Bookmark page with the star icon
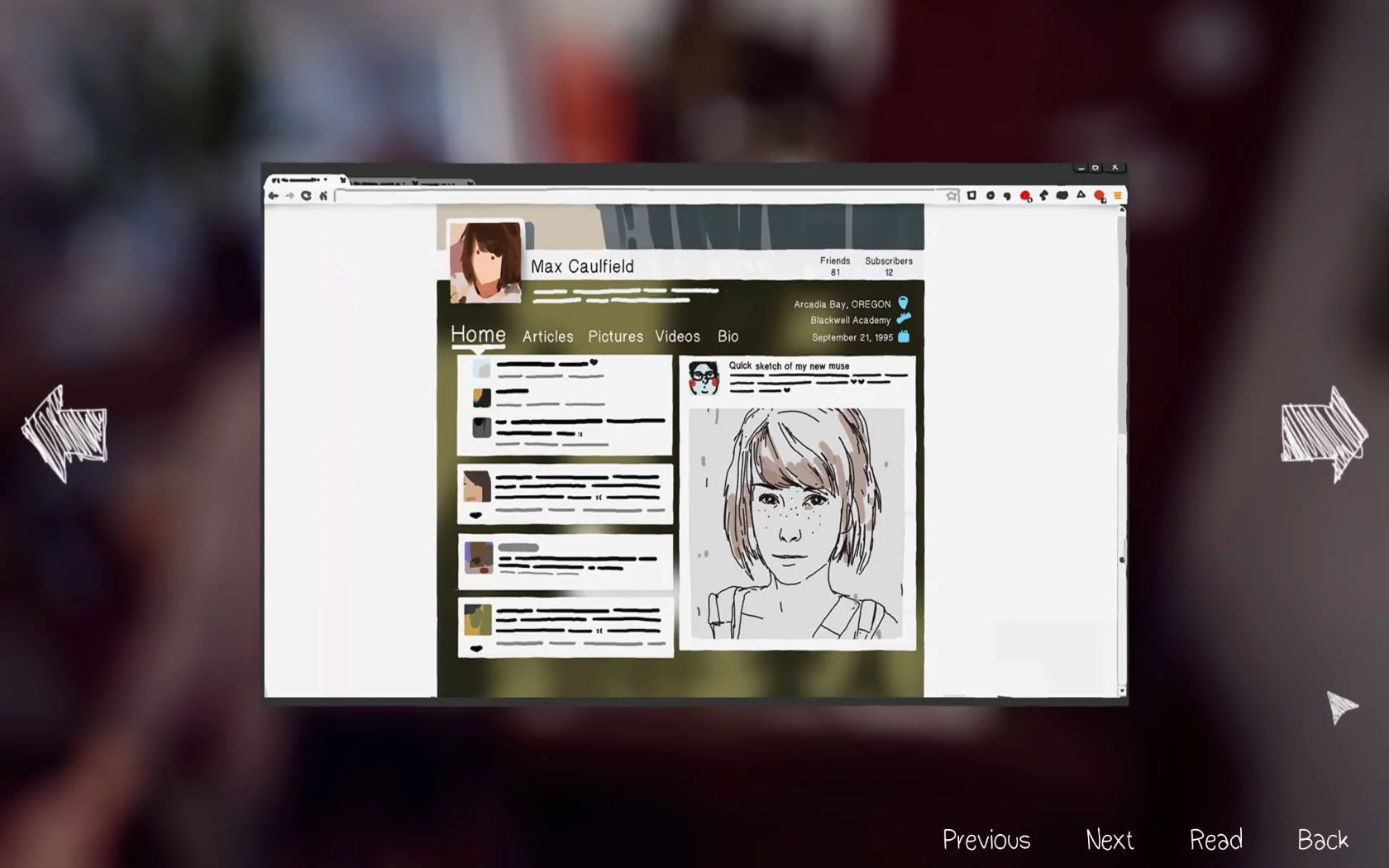Image resolution: width=1389 pixels, height=868 pixels. [952, 196]
